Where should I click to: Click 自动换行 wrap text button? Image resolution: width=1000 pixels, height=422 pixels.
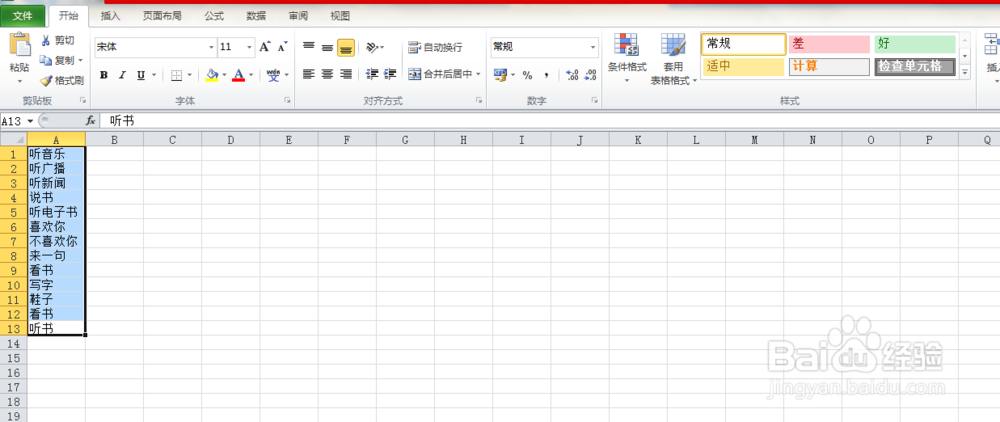[x=435, y=47]
